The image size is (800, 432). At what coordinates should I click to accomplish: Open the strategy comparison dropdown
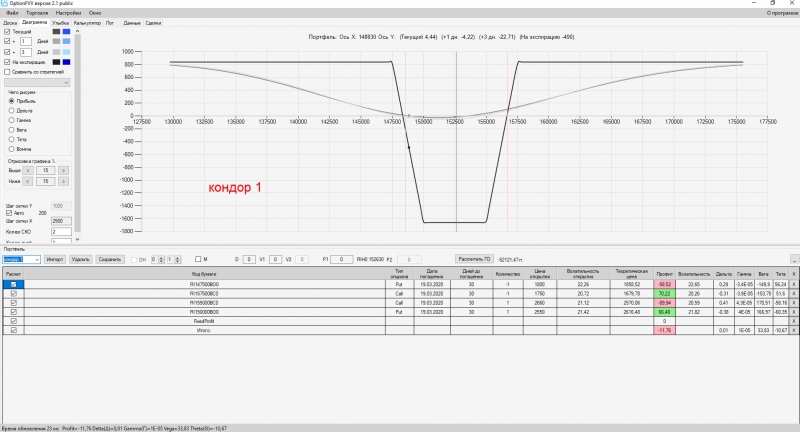click(x=37, y=83)
